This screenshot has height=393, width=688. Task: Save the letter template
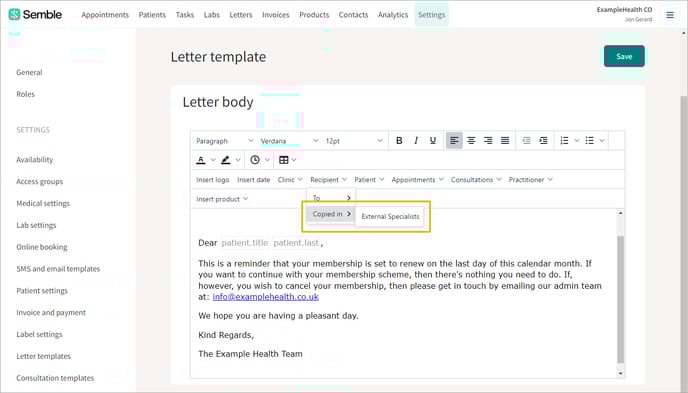click(x=624, y=56)
